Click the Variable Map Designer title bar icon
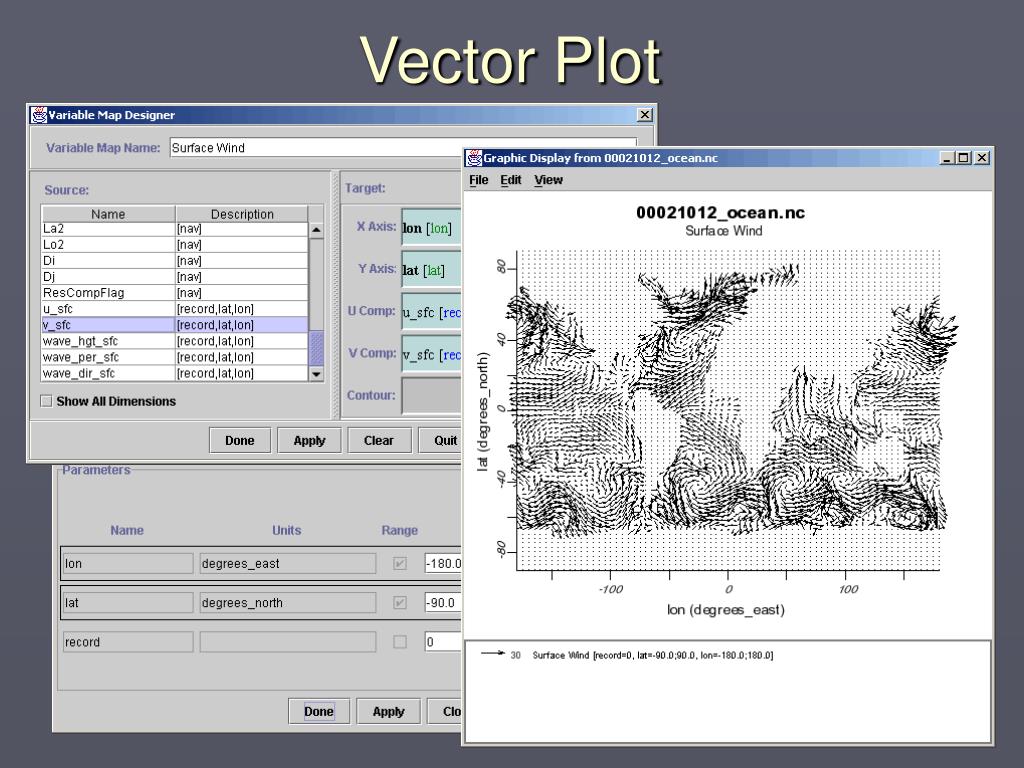Screen dimensions: 1024x768 coord(39,115)
